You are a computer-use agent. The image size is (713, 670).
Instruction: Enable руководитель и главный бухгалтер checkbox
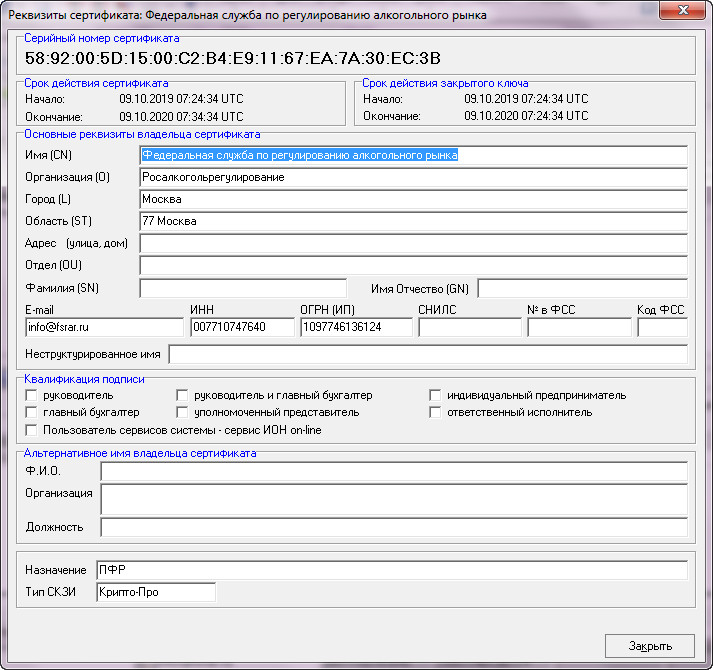coord(182,395)
